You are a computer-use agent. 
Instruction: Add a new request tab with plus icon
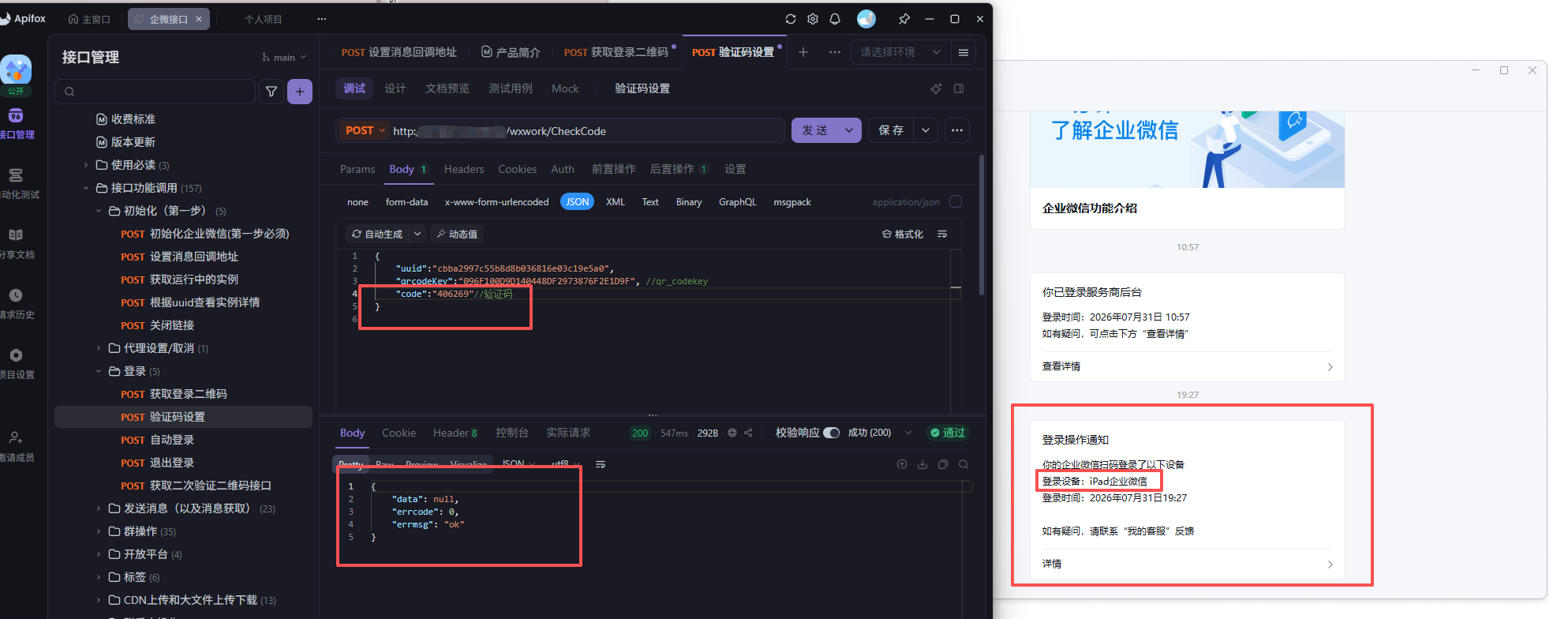803,52
